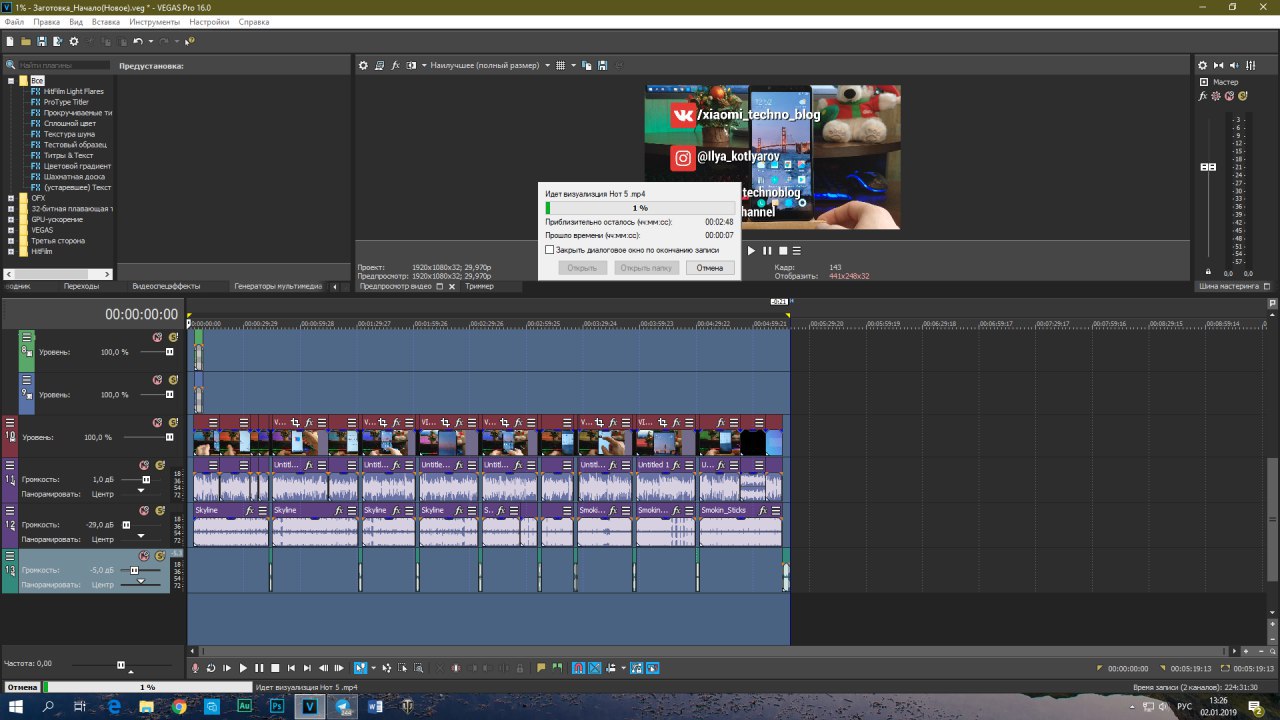1280x720 pixels.
Task: Click the record microphone button in transport
Action: [x=195, y=668]
